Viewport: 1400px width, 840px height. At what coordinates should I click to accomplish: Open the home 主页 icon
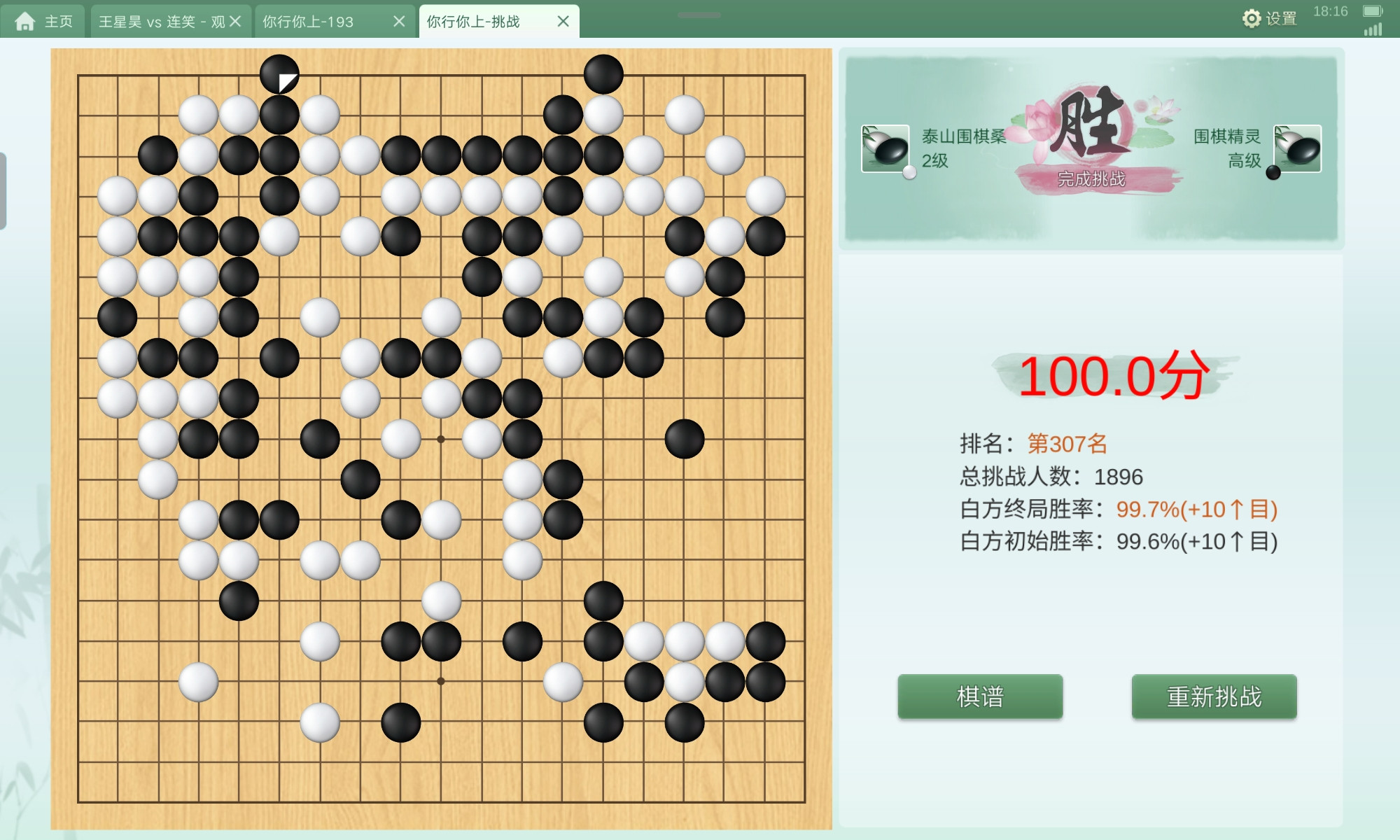click(25, 22)
